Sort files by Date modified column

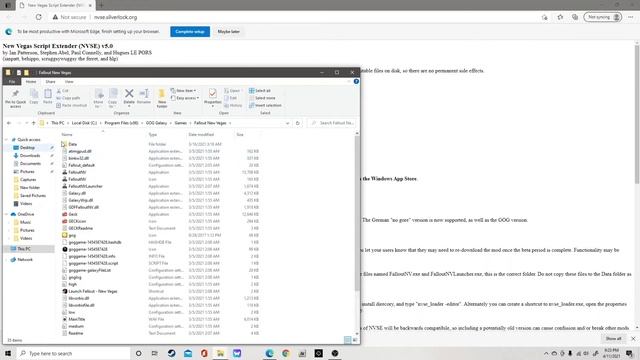[201, 134]
